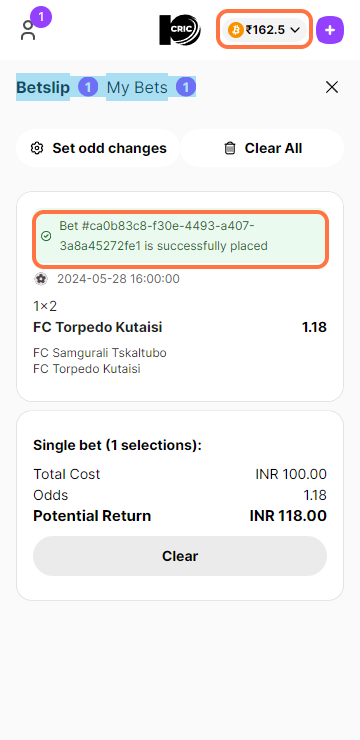Click the 10CRIC logo
This screenshot has width=360, height=740.
click(180, 30)
